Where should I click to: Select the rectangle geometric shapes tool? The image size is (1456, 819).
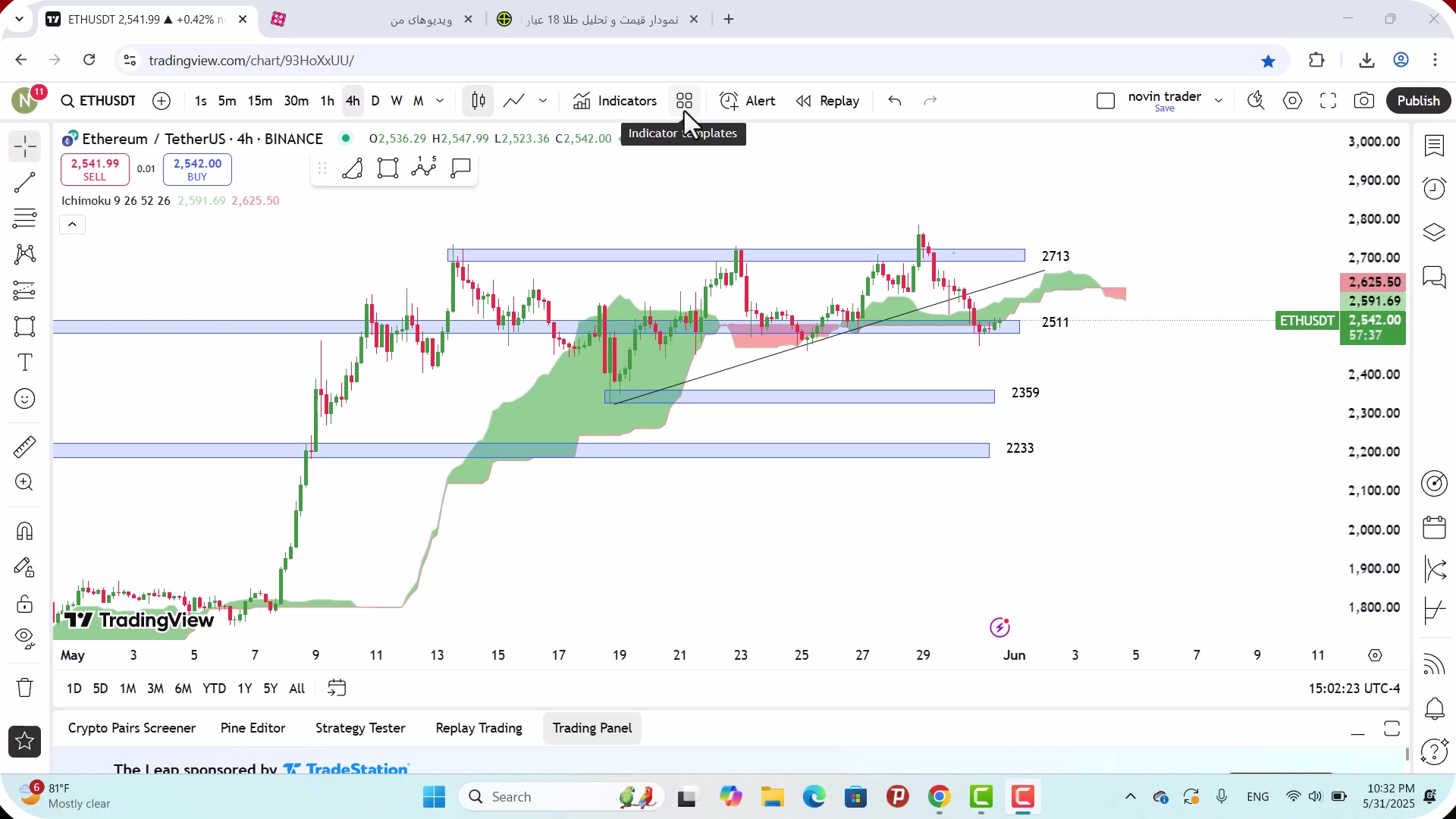[x=24, y=327]
